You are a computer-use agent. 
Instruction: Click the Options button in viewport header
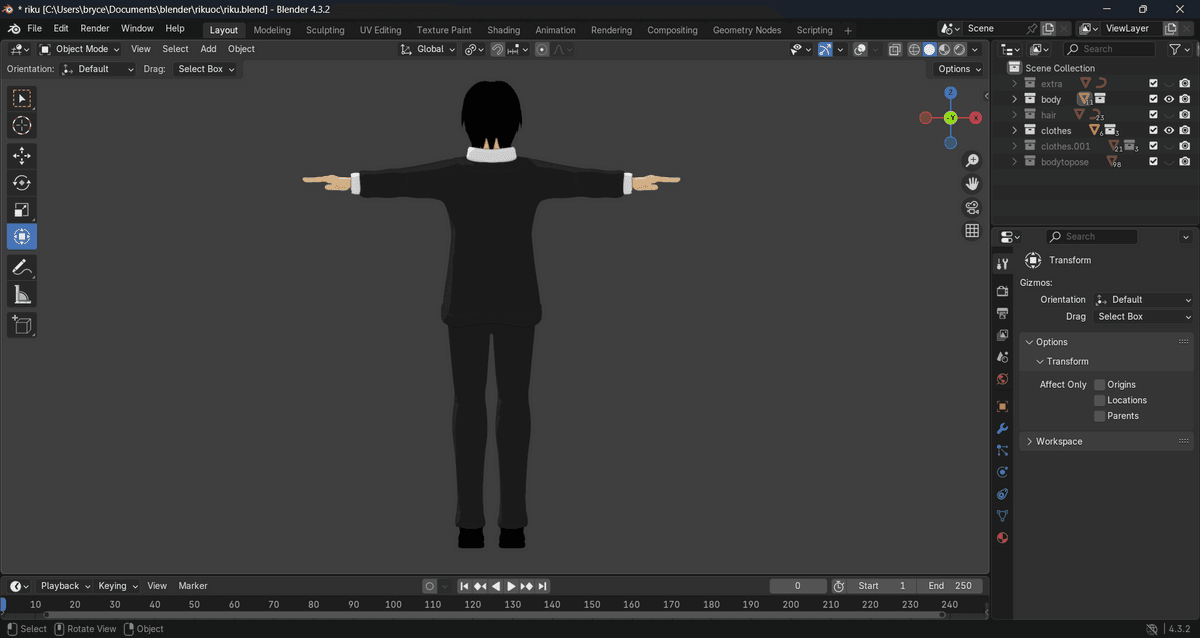pos(958,69)
